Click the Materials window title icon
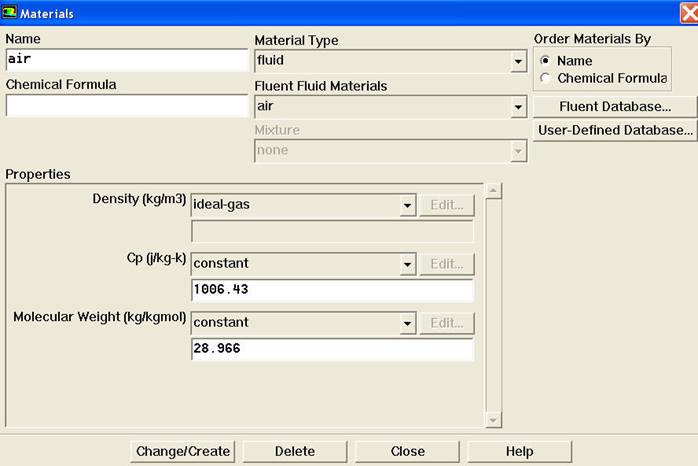 [10, 13]
